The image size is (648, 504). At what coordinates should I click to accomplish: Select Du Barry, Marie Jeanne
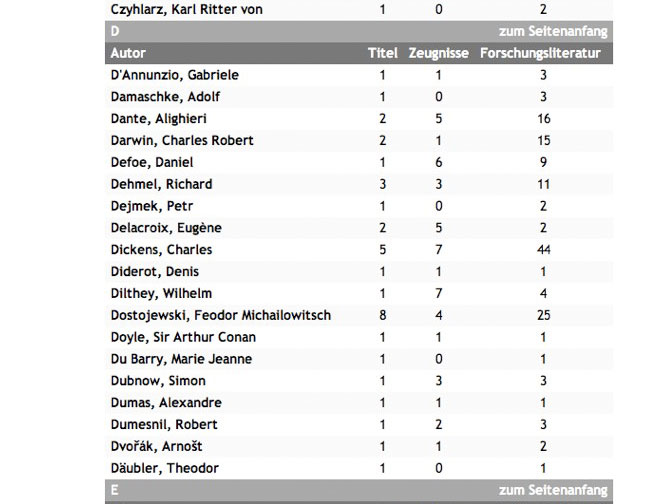click(x=181, y=359)
